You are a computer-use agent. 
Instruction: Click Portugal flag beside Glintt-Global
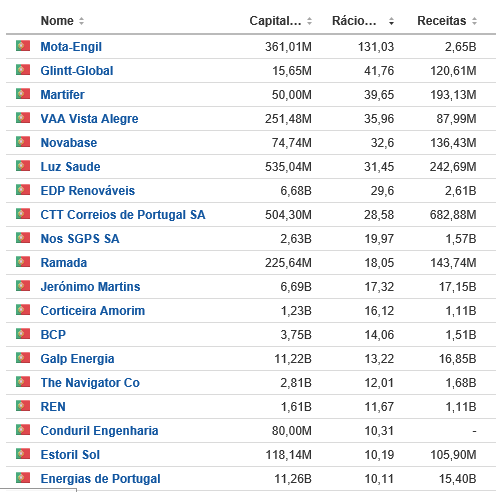23,70
